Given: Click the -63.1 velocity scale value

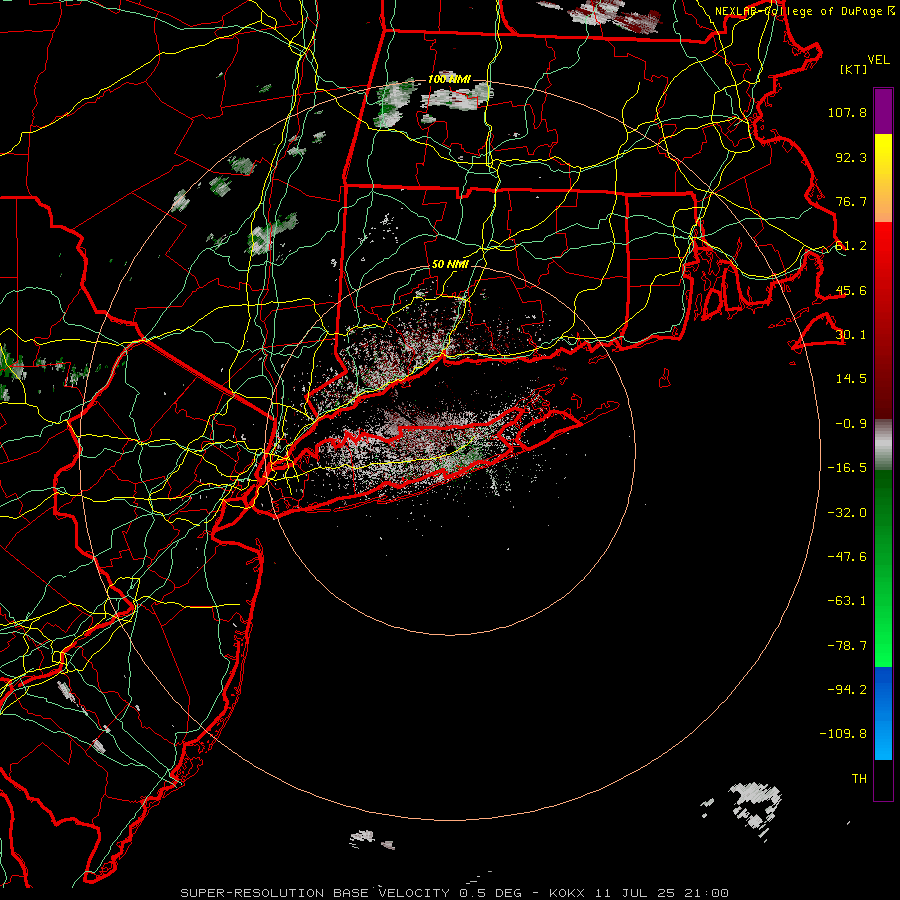Looking at the screenshot, I should (847, 601).
